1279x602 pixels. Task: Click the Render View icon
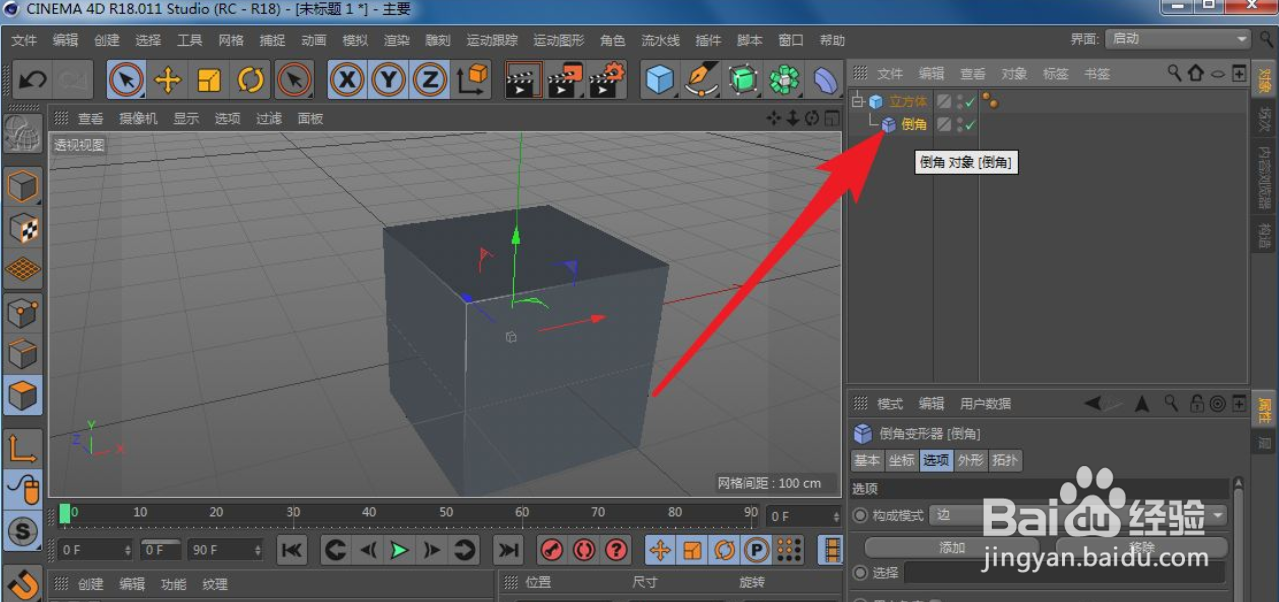(x=524, y=78)
